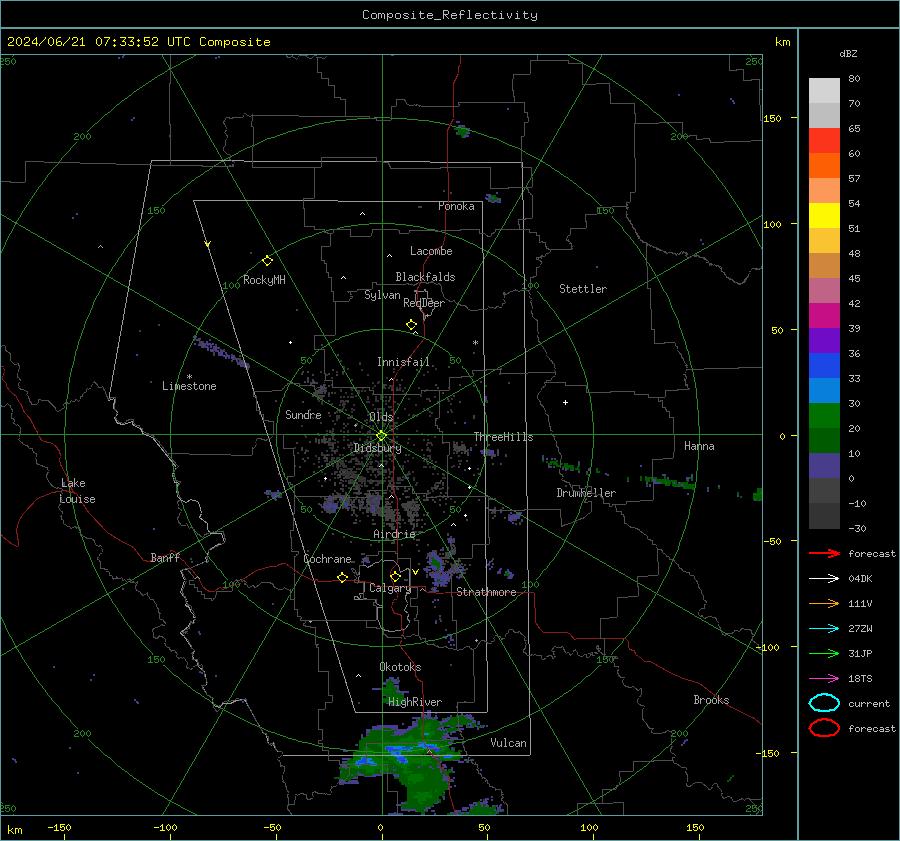Click the Okotoks label
Screen dimensions: 900x841
(400, 667)
